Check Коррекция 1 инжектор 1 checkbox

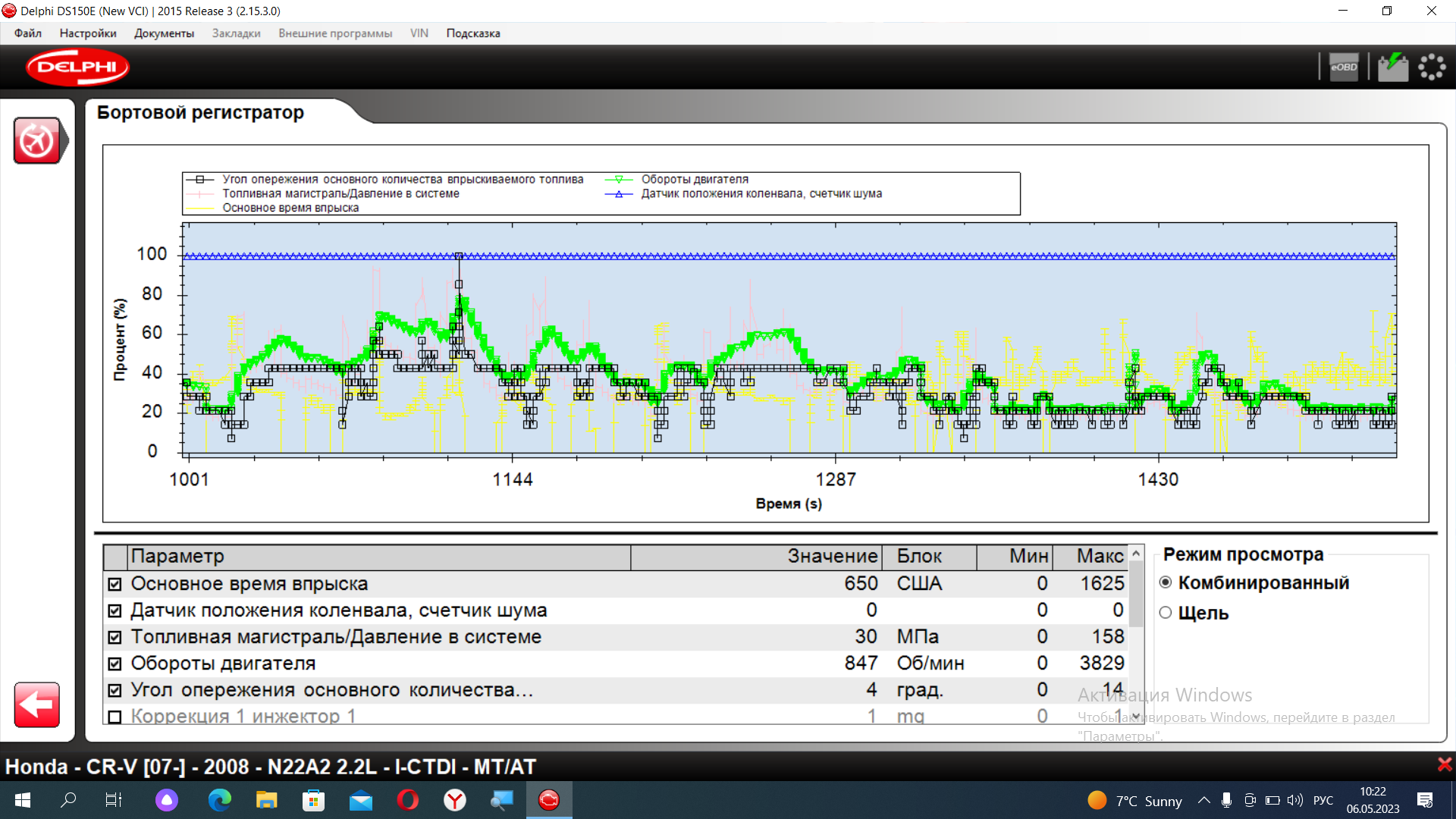[x=115, y=717]
